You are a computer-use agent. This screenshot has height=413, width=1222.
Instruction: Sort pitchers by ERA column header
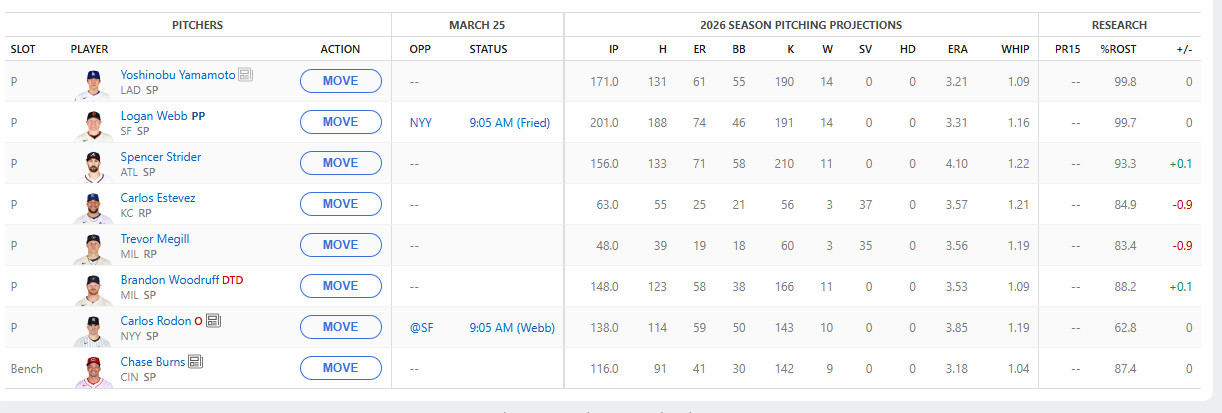[x=957, y=49]
